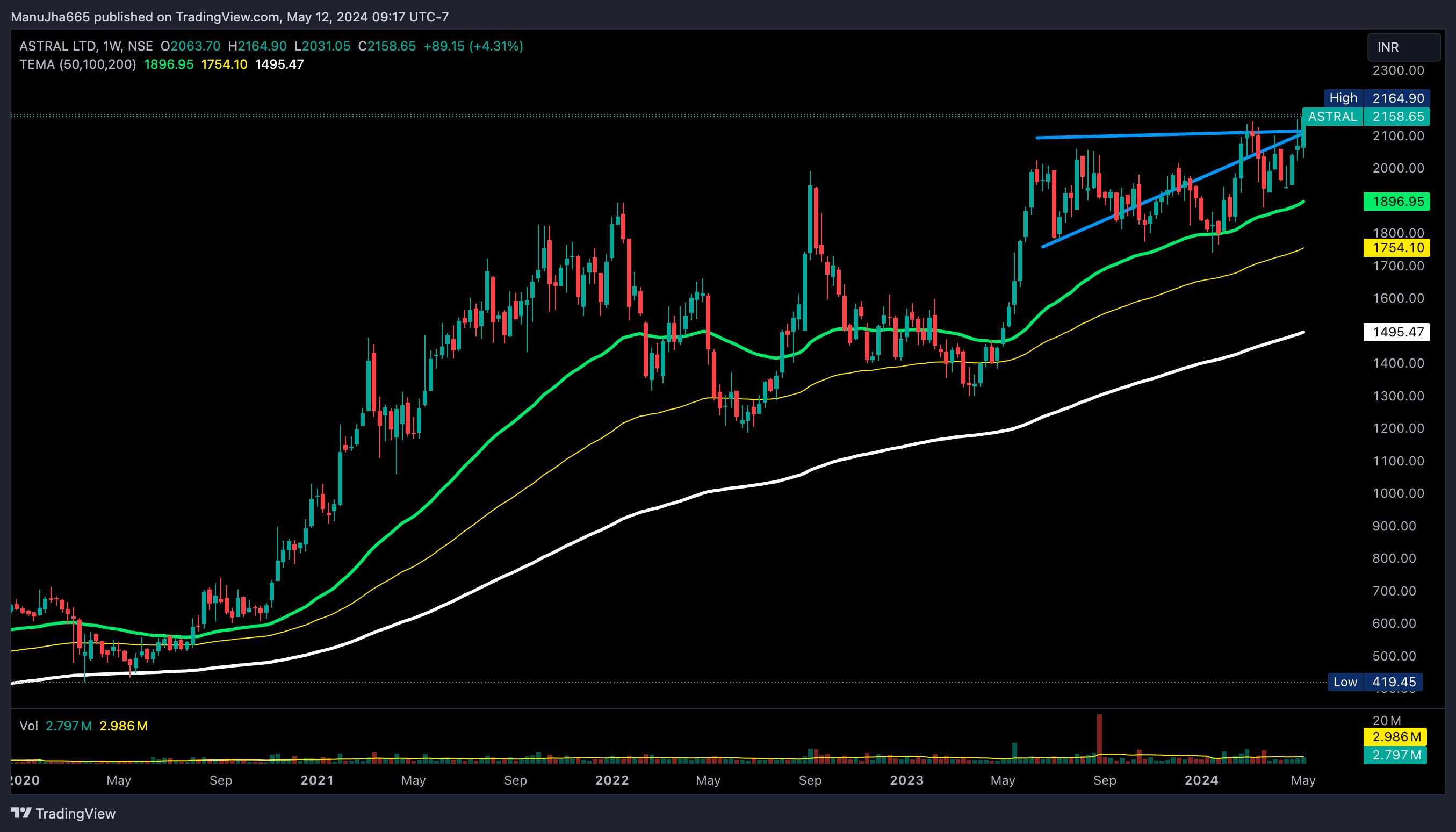Click the 2023 label on the time axis
Viewport: 1456px width, 832px height.
(x=906, y=780)
